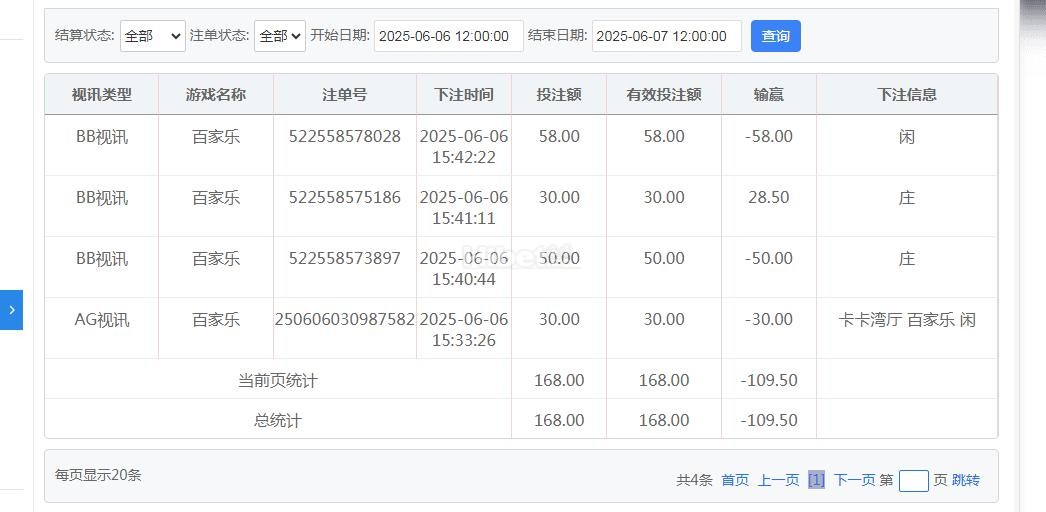The width and height of the screenshot is (1046, 512).
Task: Click the 开始日期 date field
Action: 448,36
